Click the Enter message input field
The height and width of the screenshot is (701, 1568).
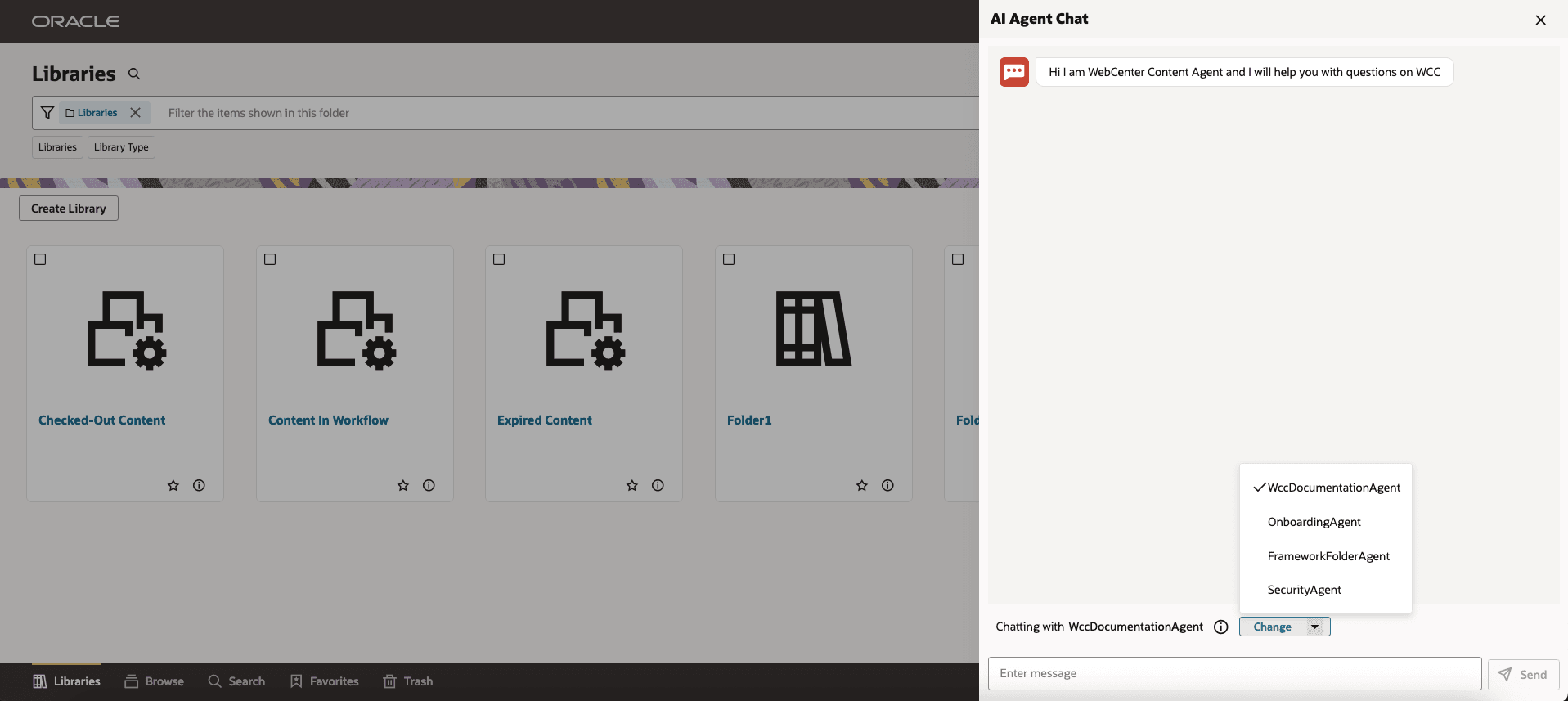pyautogui.click(x=1234, y=673)
